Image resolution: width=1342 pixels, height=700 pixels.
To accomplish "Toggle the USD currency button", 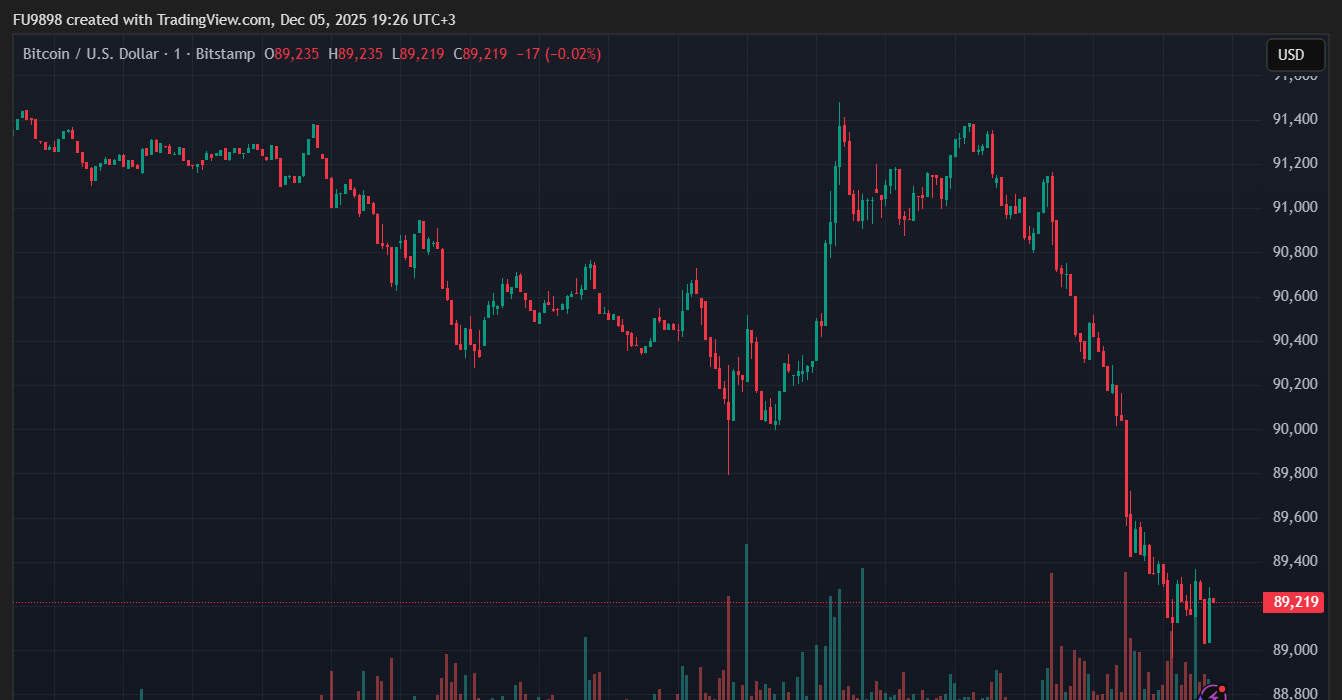I will pos(1295,55).
